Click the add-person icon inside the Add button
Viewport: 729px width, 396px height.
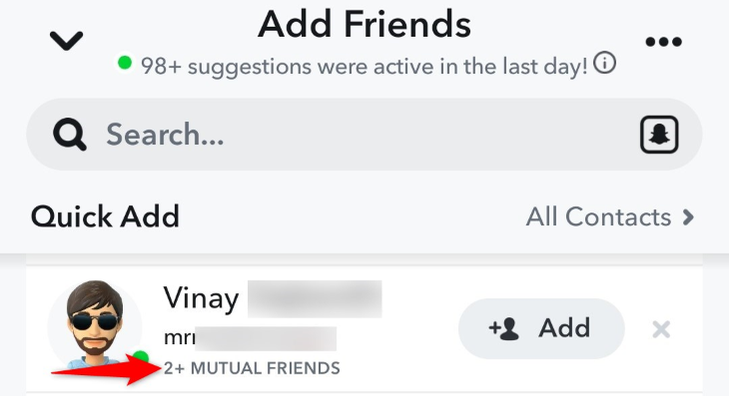click(x=504, y=328)
